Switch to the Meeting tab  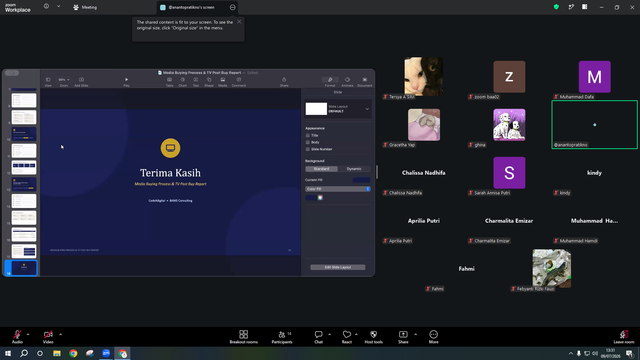pyautogui.click(x=85, y=7)
